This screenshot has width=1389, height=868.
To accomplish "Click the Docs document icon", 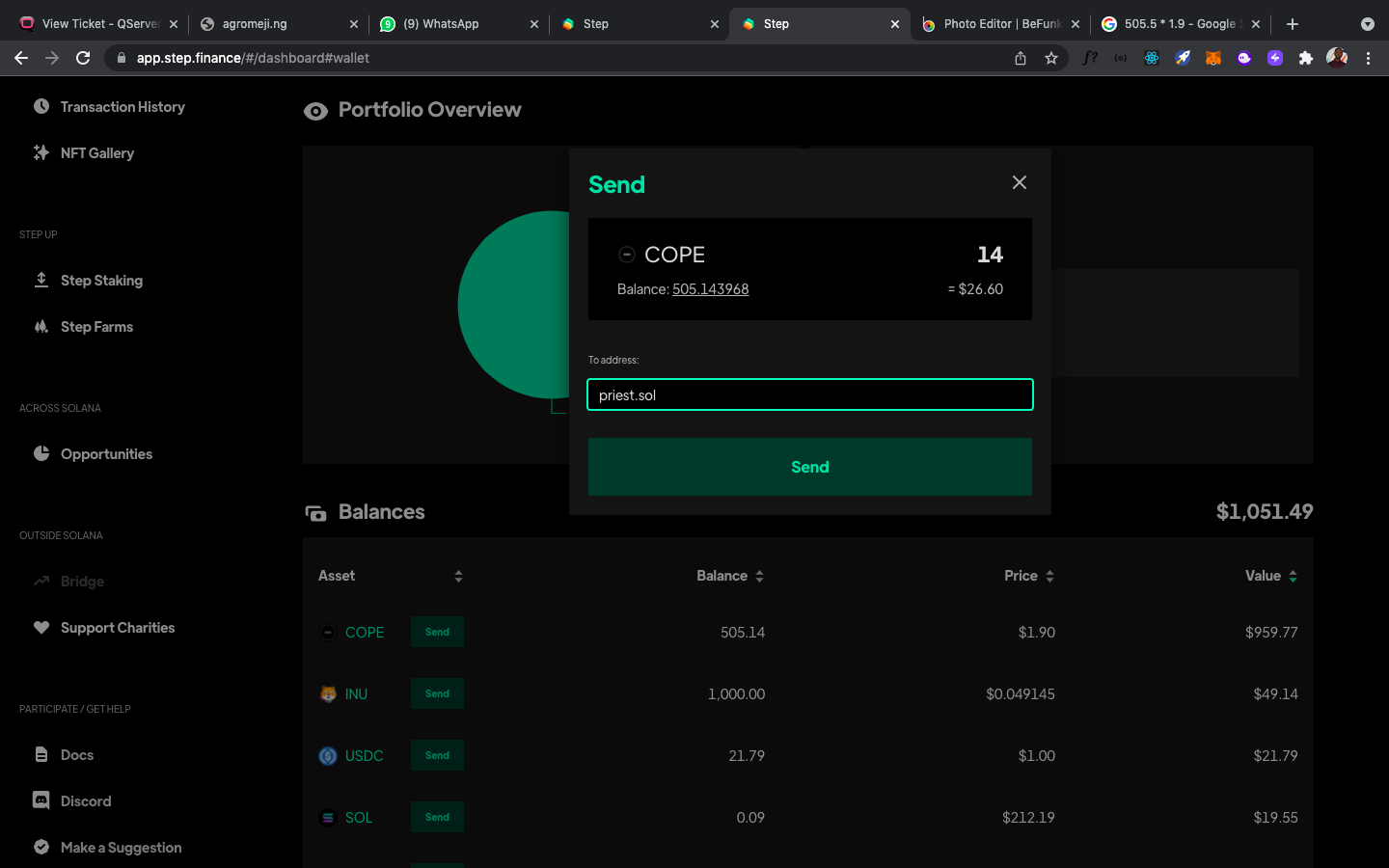I will tap(41, 754).
